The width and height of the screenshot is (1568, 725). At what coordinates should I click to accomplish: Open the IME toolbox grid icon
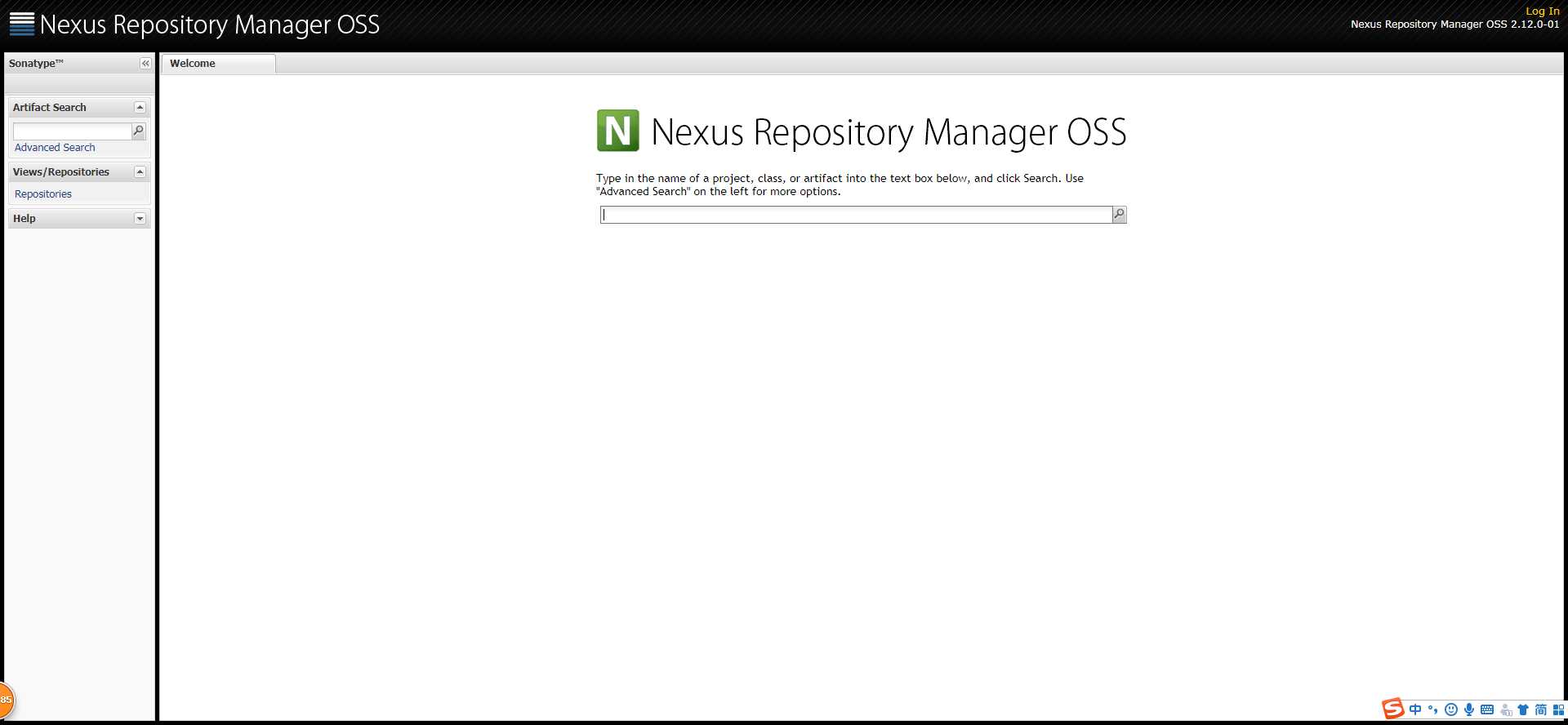click(x=1558, y=709)
